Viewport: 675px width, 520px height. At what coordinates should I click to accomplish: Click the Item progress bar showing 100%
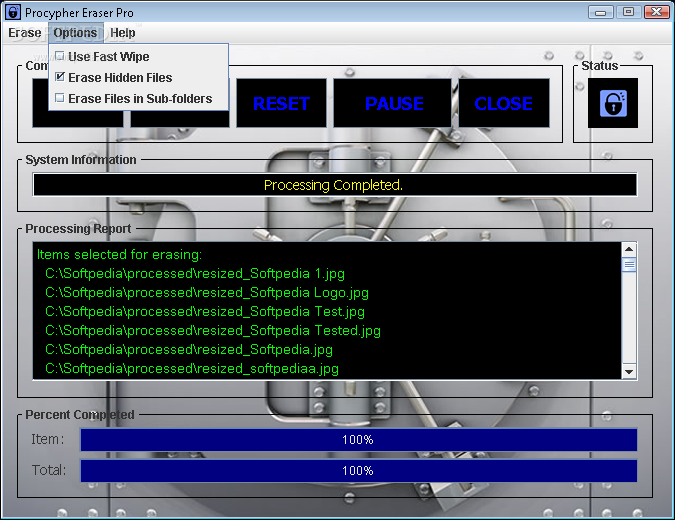click(x=359, y=440)
